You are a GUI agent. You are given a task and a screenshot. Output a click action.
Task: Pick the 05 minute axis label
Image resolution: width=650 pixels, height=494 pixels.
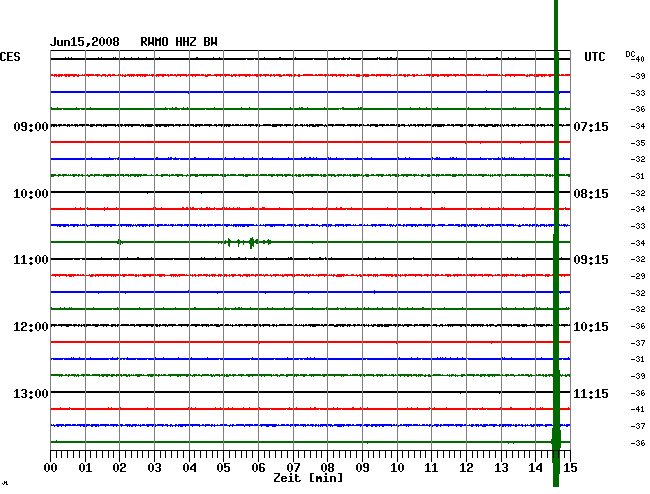(x=223, y=468)
